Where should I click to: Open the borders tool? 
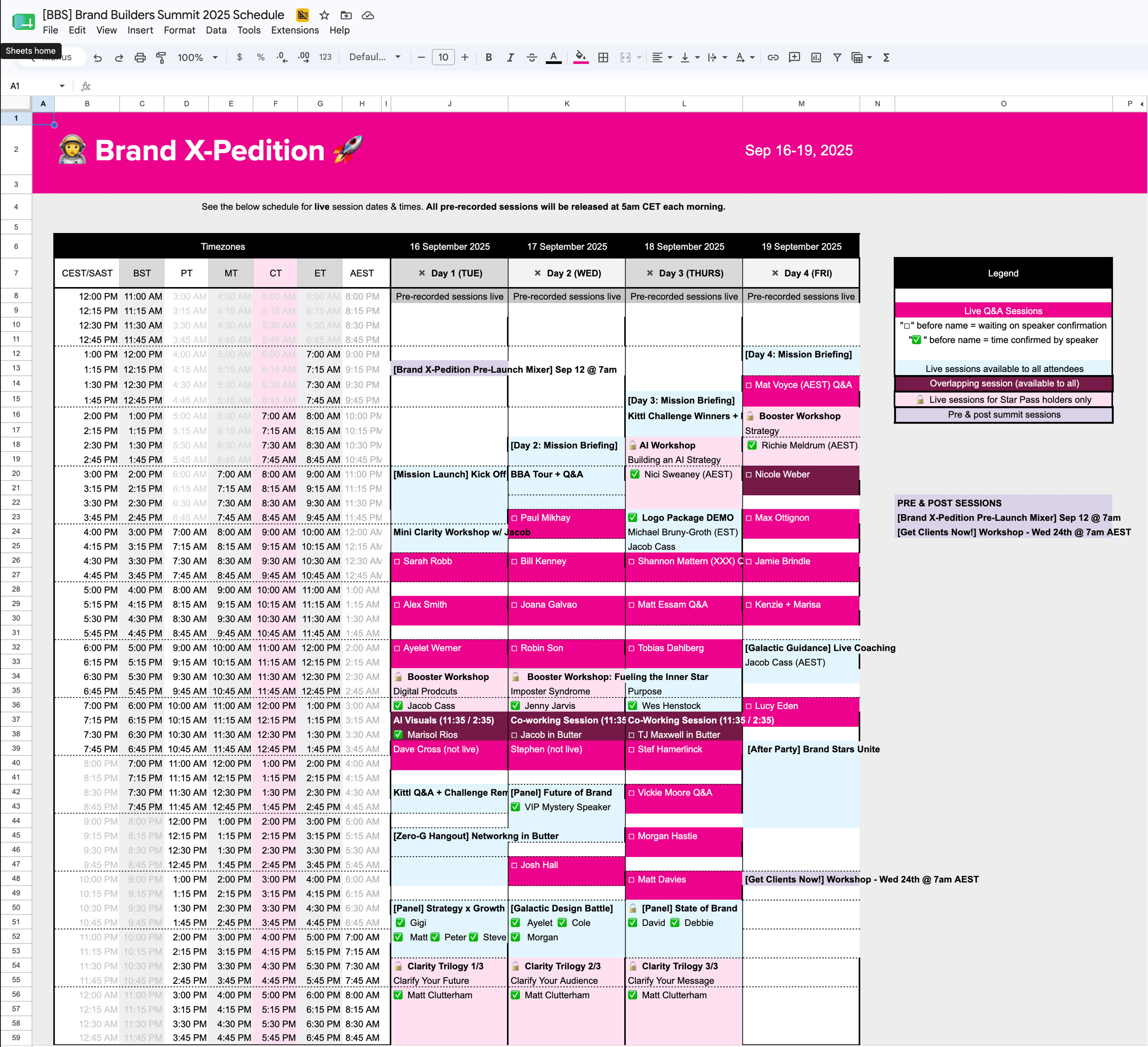[604, 57]
